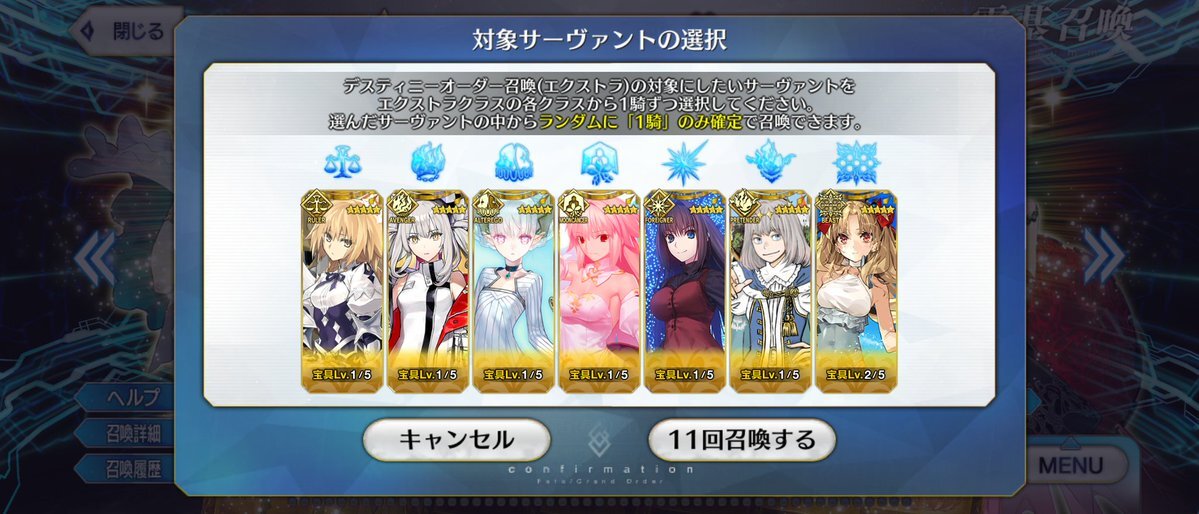Open the ヘルプ side menu item
The image size is (1199, 514).
[x=130, y=398]
